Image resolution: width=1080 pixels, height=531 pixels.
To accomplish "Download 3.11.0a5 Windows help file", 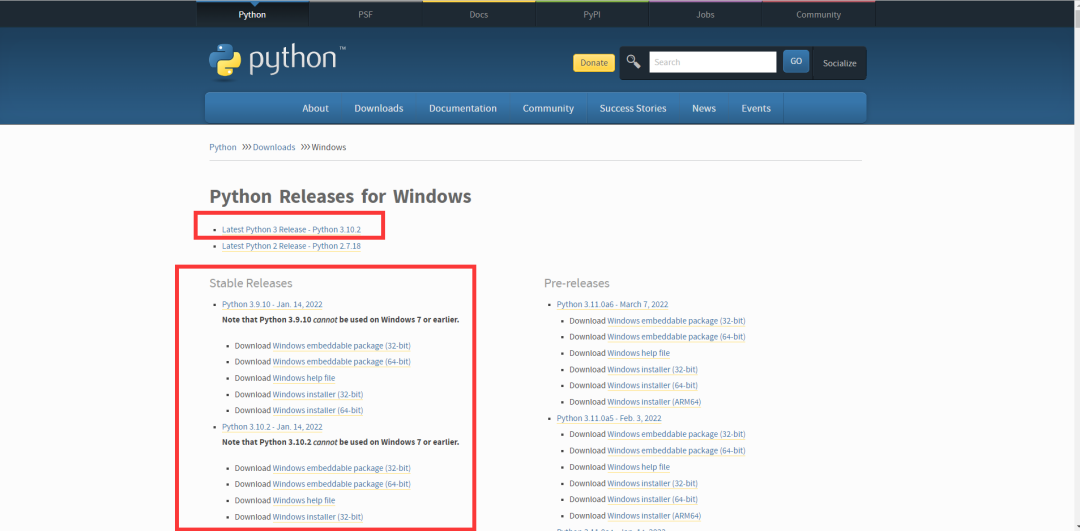I will [x=638, y=467].
